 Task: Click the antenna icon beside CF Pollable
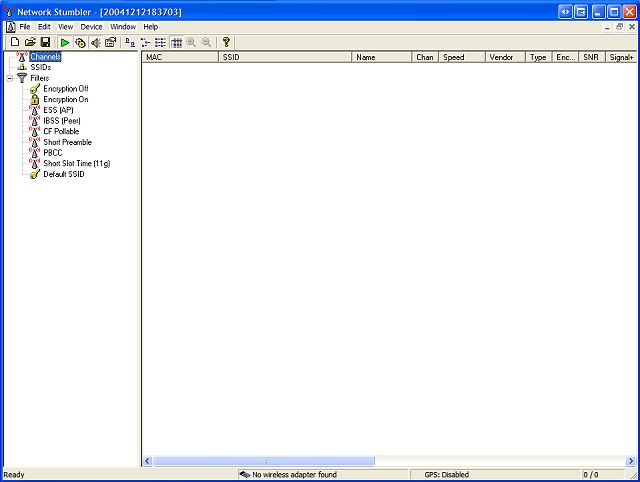point(35,131)
